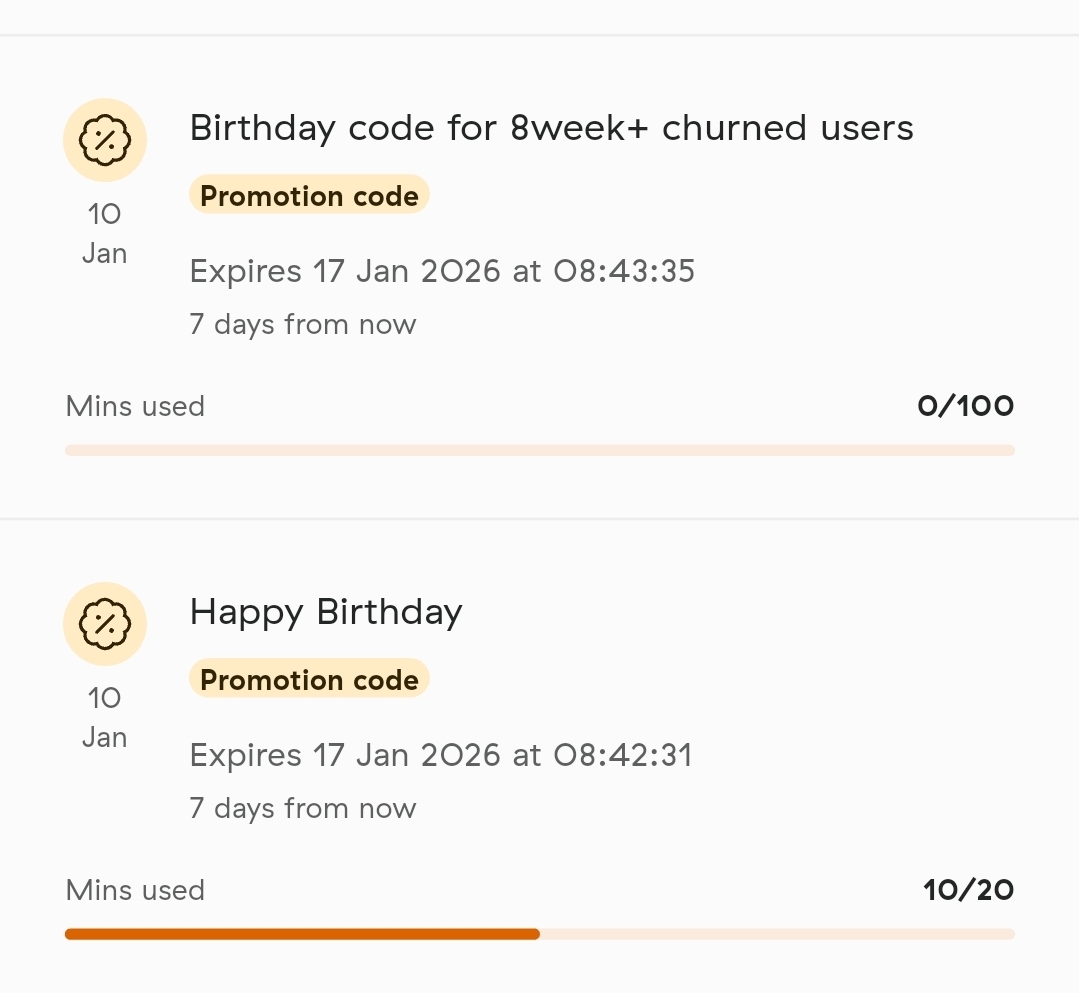This screenshot has width=1079, height=993.
Task: Click the 10/20 minutes used counter
Action: point(968,890)
